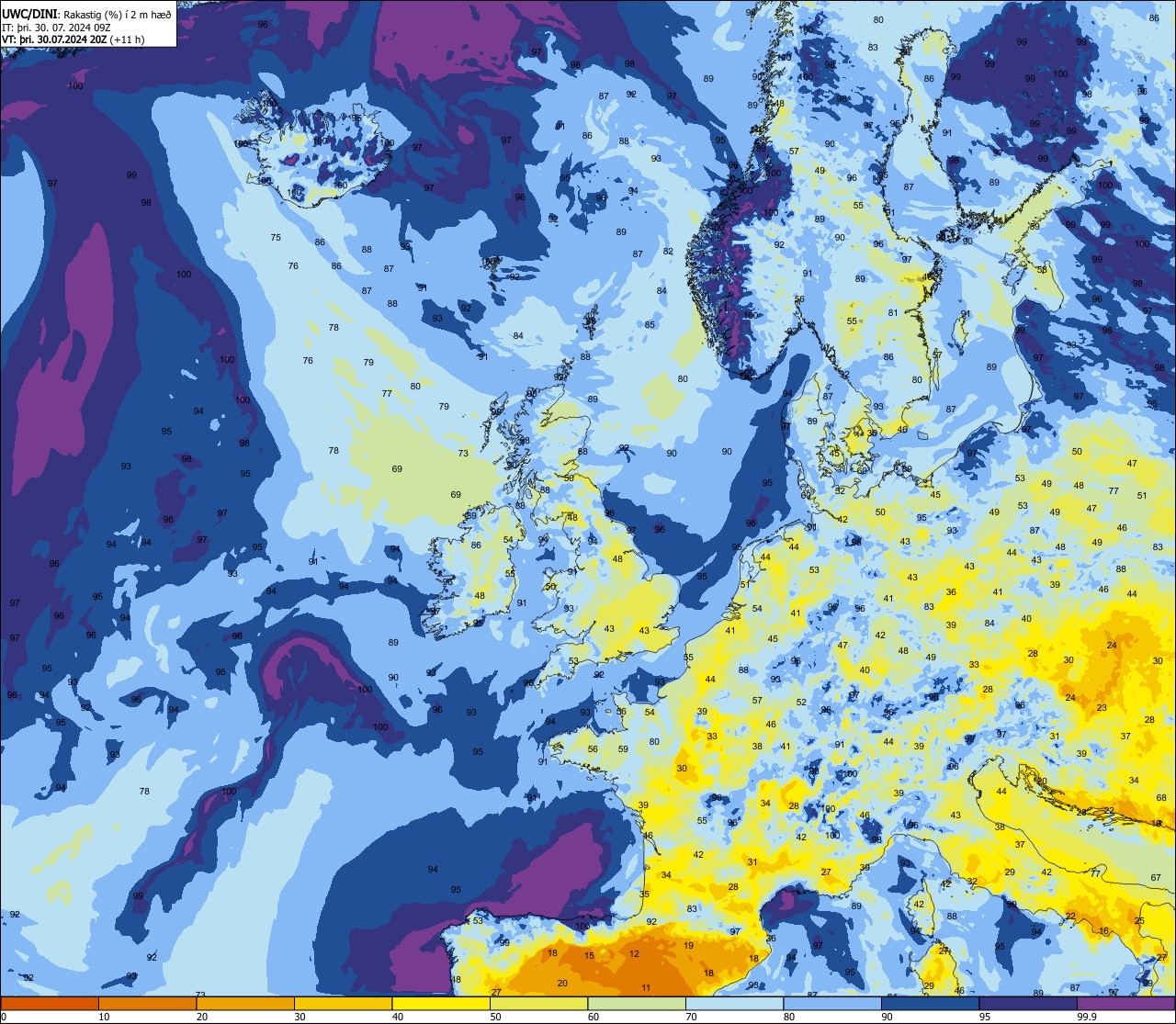Select the pale yellow 50–60 legend swatch
This screenshot has height=1024, width=1176.
pos(538,1003)
